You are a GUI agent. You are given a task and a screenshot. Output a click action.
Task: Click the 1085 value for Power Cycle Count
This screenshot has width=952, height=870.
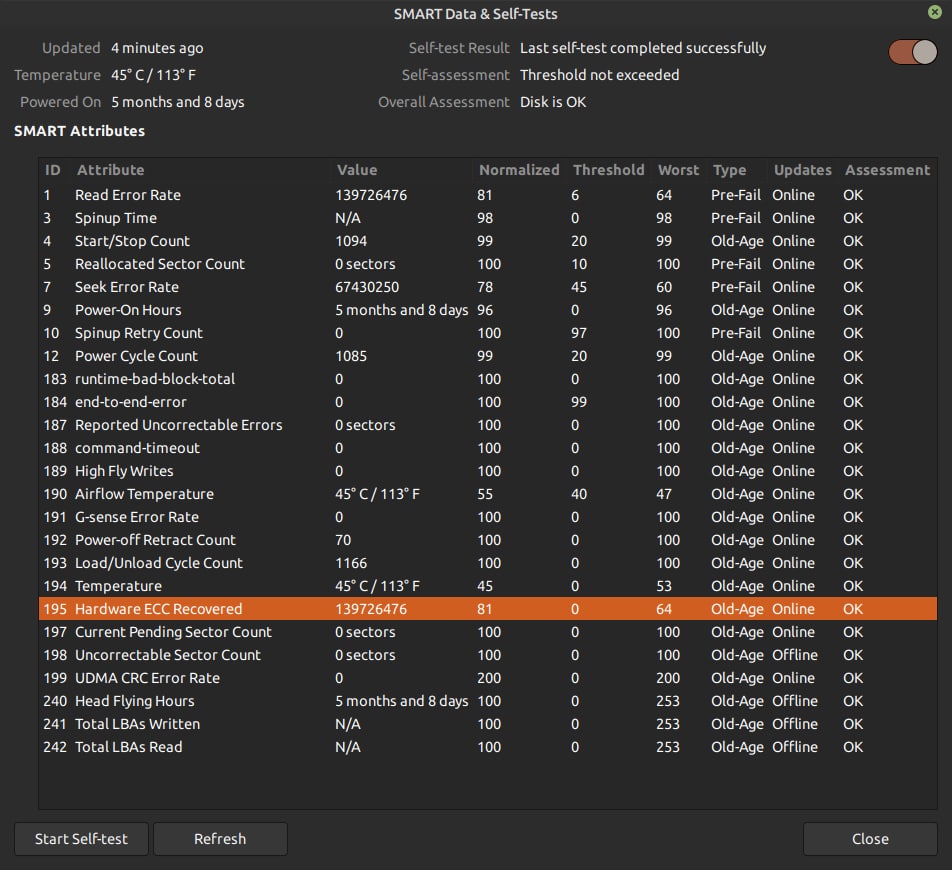point(351,356)
